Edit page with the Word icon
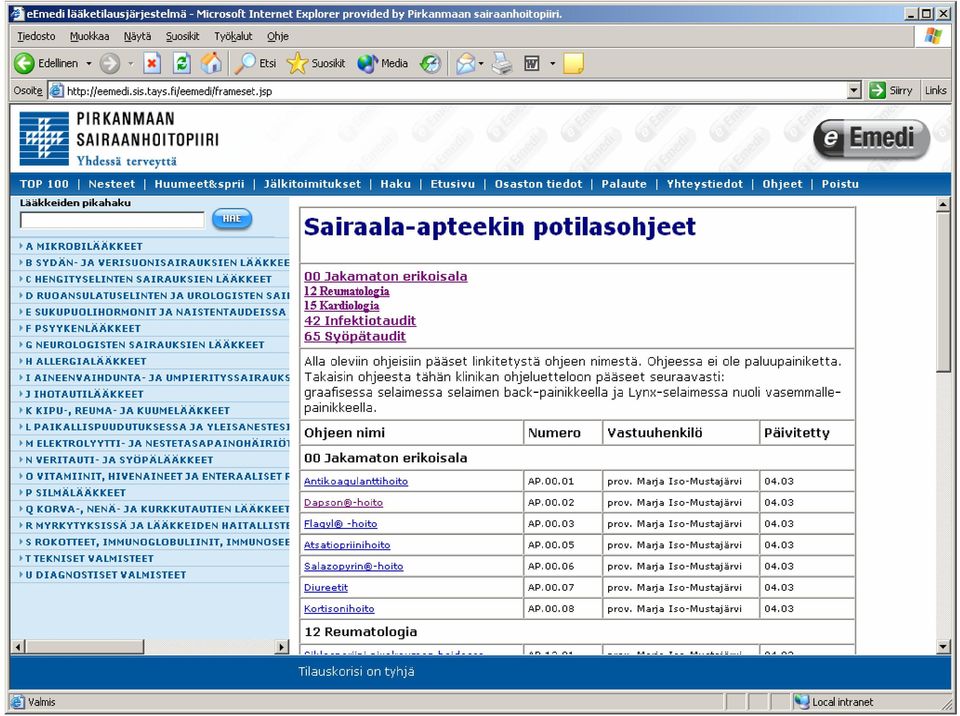 pos(531,63)
